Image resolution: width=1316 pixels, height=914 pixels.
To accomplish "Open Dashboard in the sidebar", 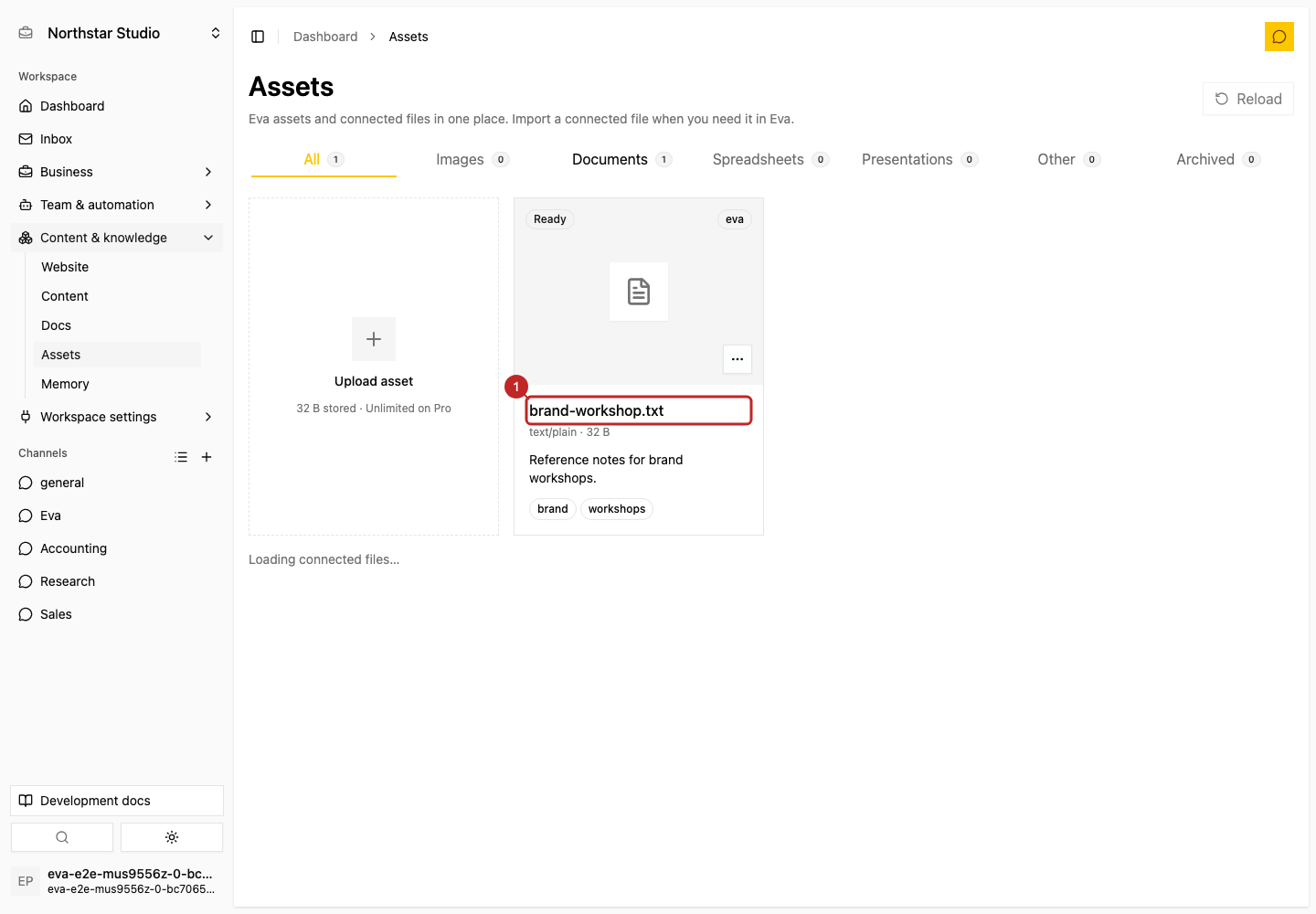I will (x=117, y=106).
